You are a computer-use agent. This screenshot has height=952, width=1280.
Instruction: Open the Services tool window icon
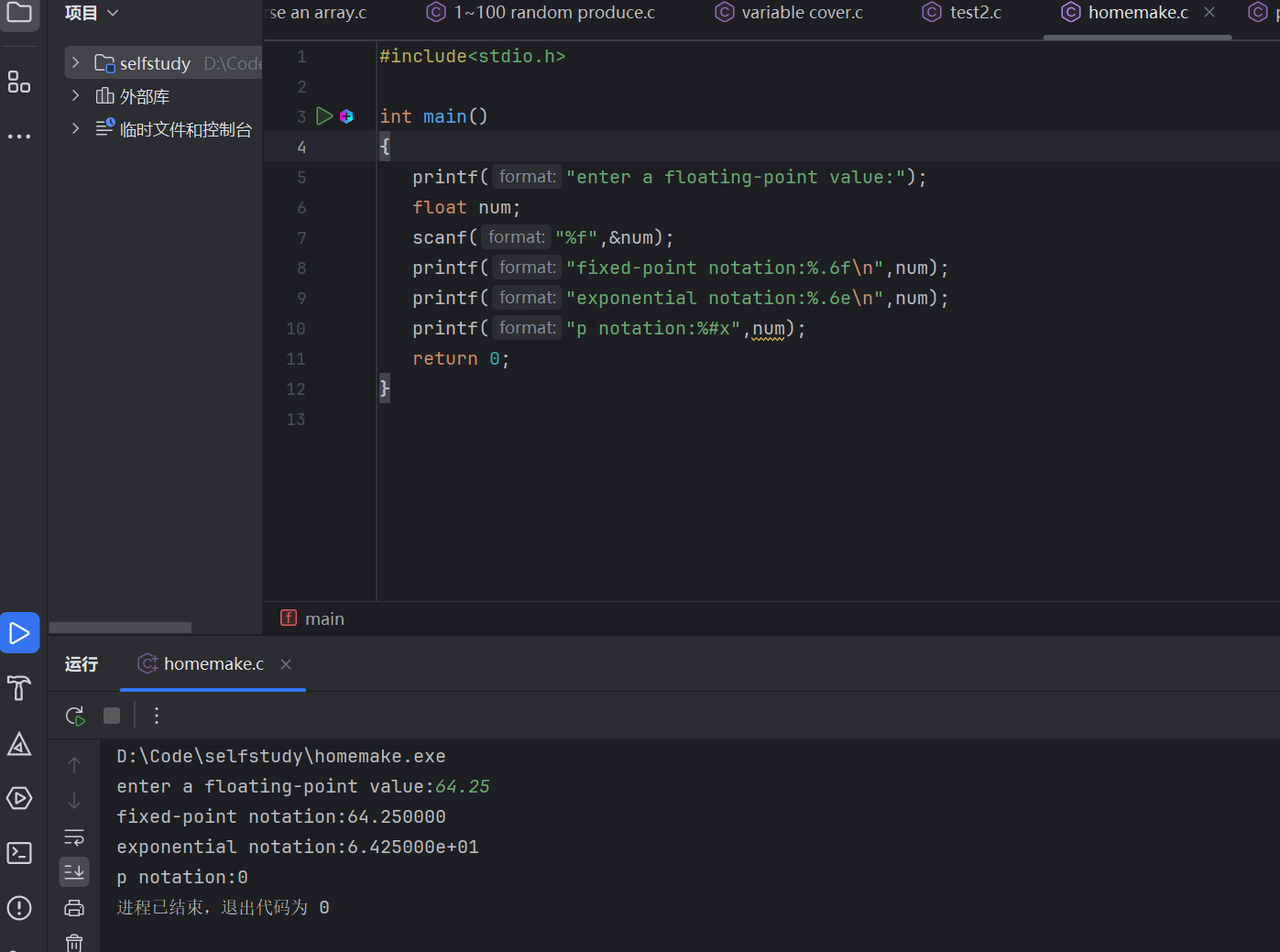[19, 798]
